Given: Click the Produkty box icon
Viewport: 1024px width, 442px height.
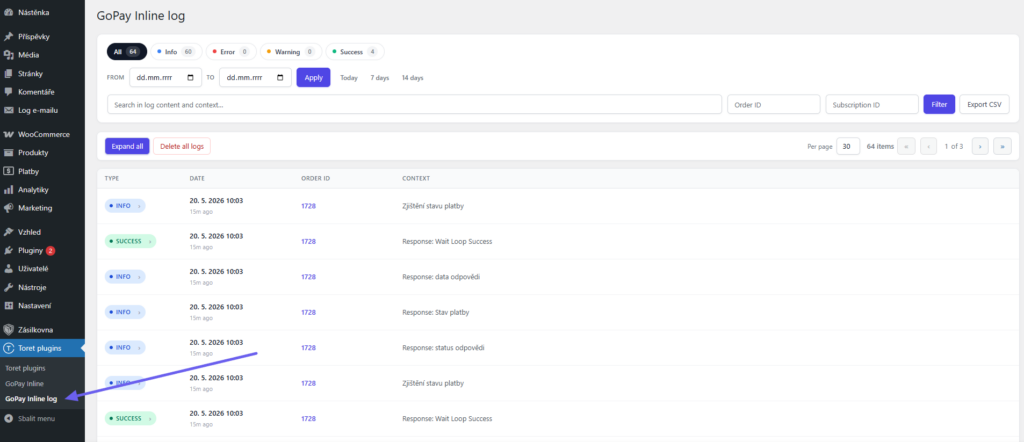Looking at the screenshot, I should tap(8, 153).
